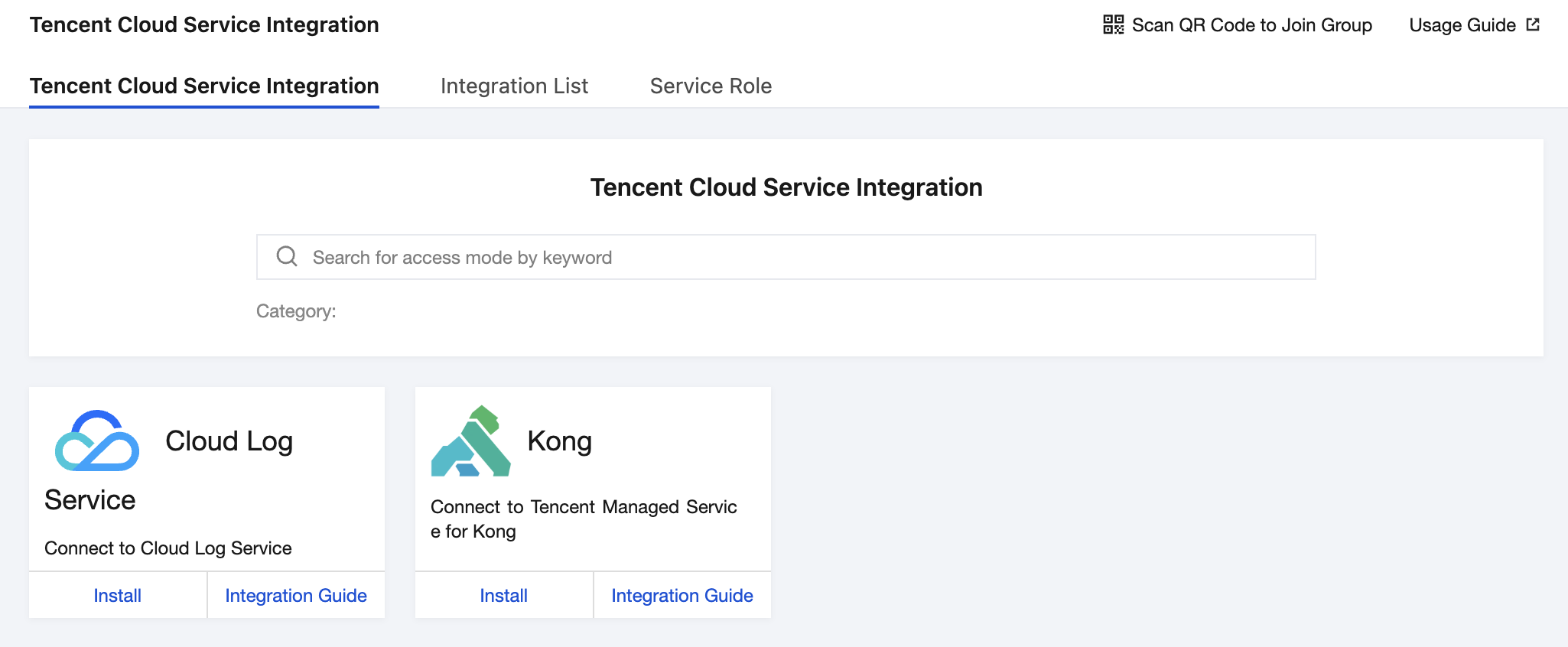Screen dimensions: 1568x647
Task: Click the Connect to Cloud Log Service description
Action: tap(168, 548)
